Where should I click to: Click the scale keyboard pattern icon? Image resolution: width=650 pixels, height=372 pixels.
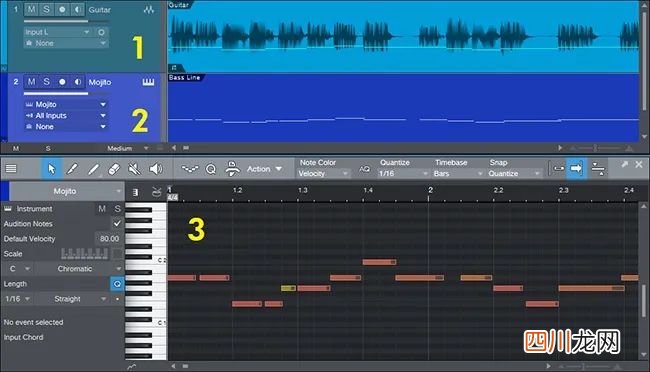[85, 253]
